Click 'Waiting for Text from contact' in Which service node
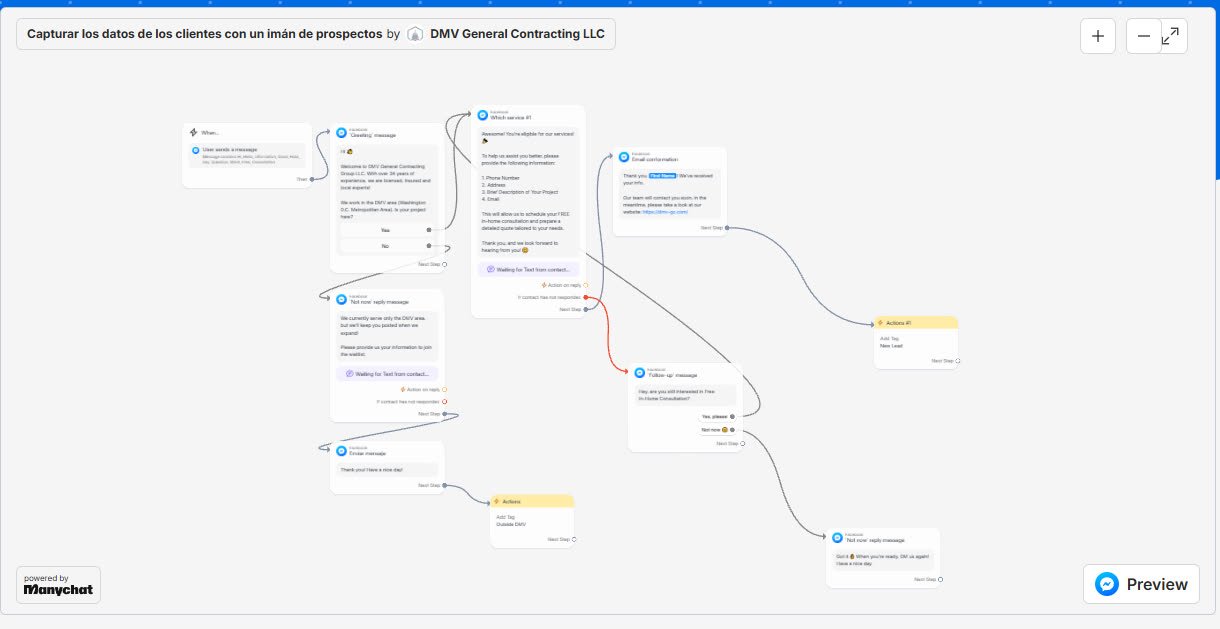Image resolution: width=1220 pixels, height=629 pixels. click(x=528, y=270)
